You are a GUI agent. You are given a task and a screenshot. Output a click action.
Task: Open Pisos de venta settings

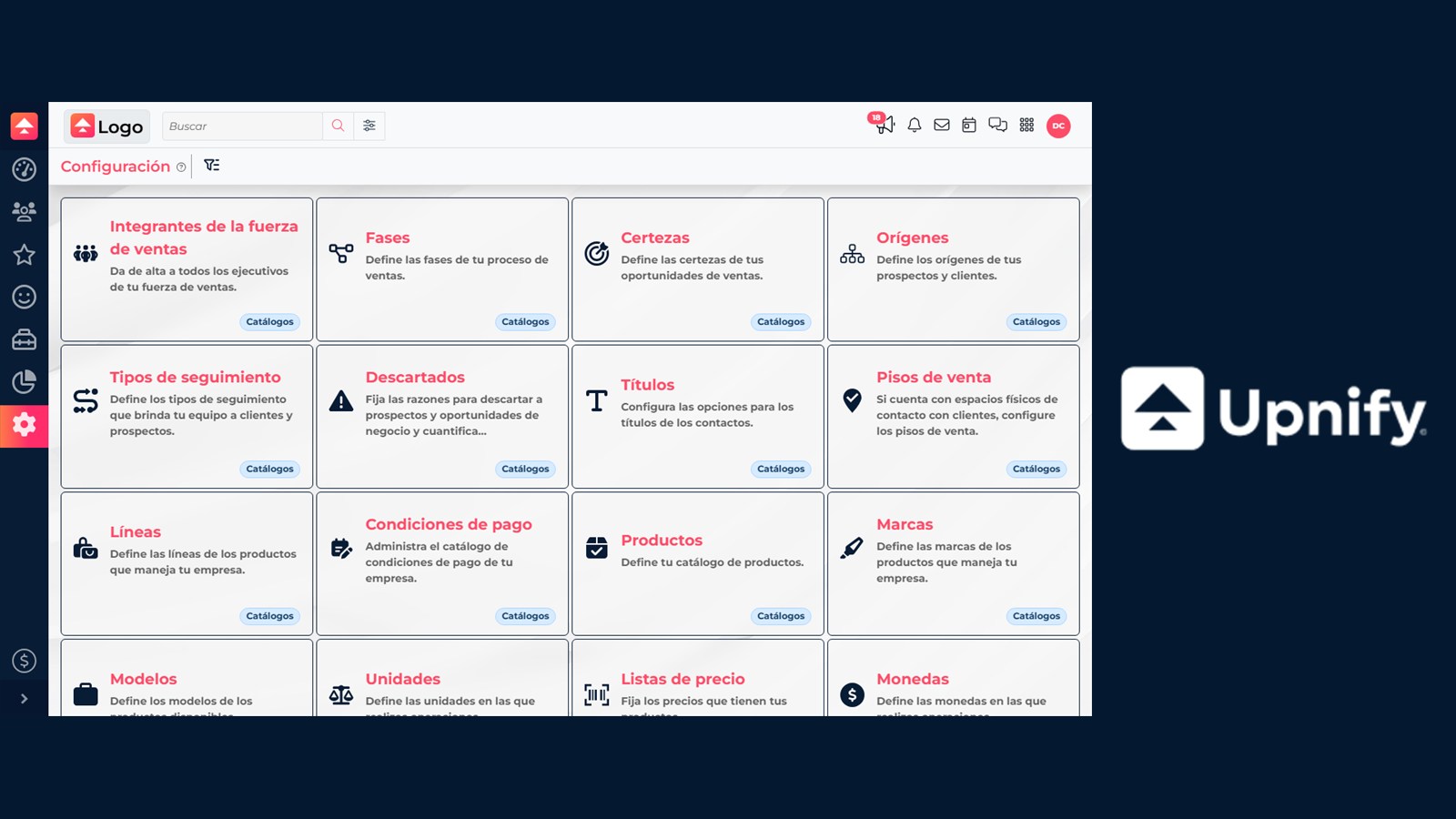click(x=954, y=417)
